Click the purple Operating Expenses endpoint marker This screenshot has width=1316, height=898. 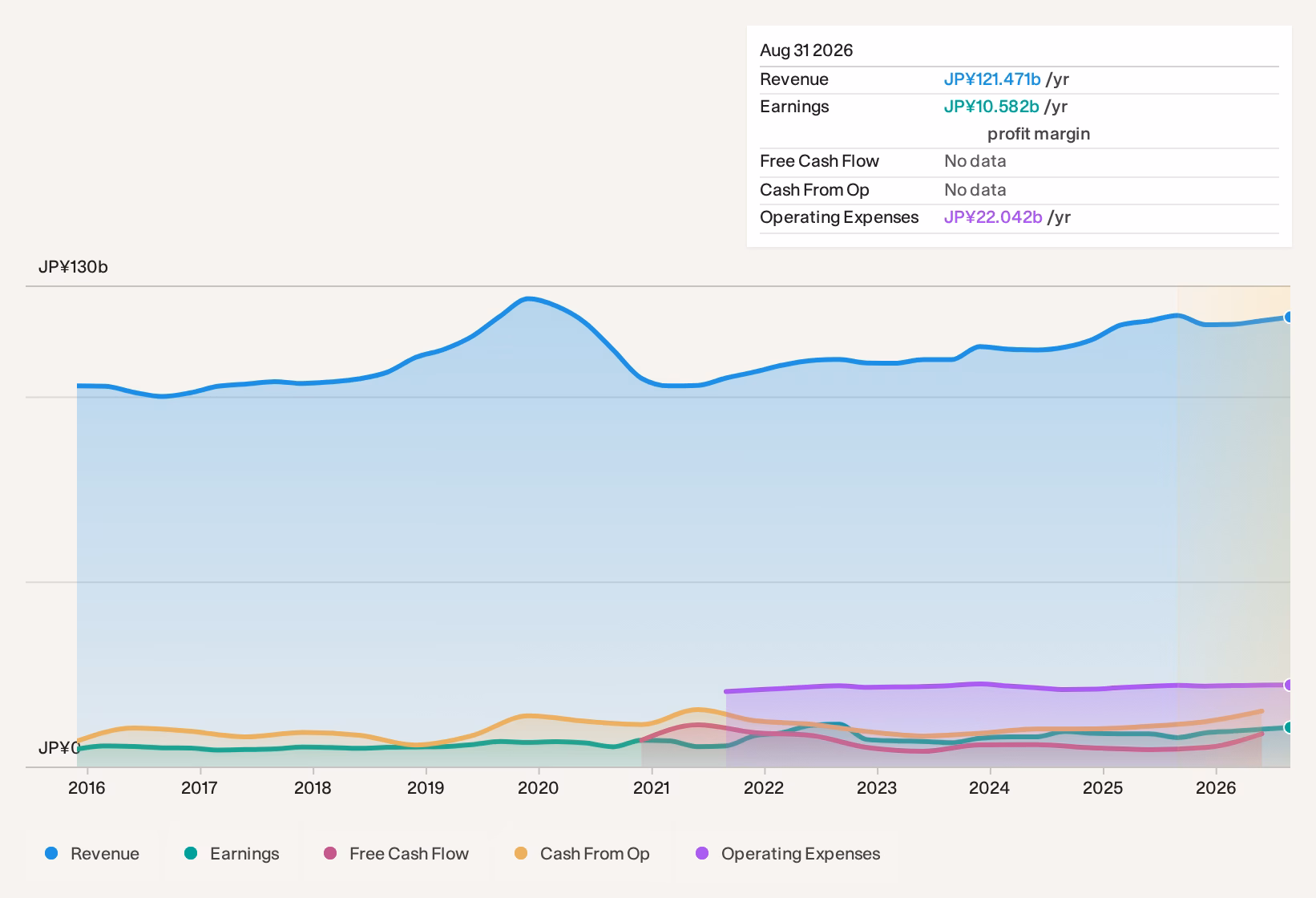[1289, 685]
